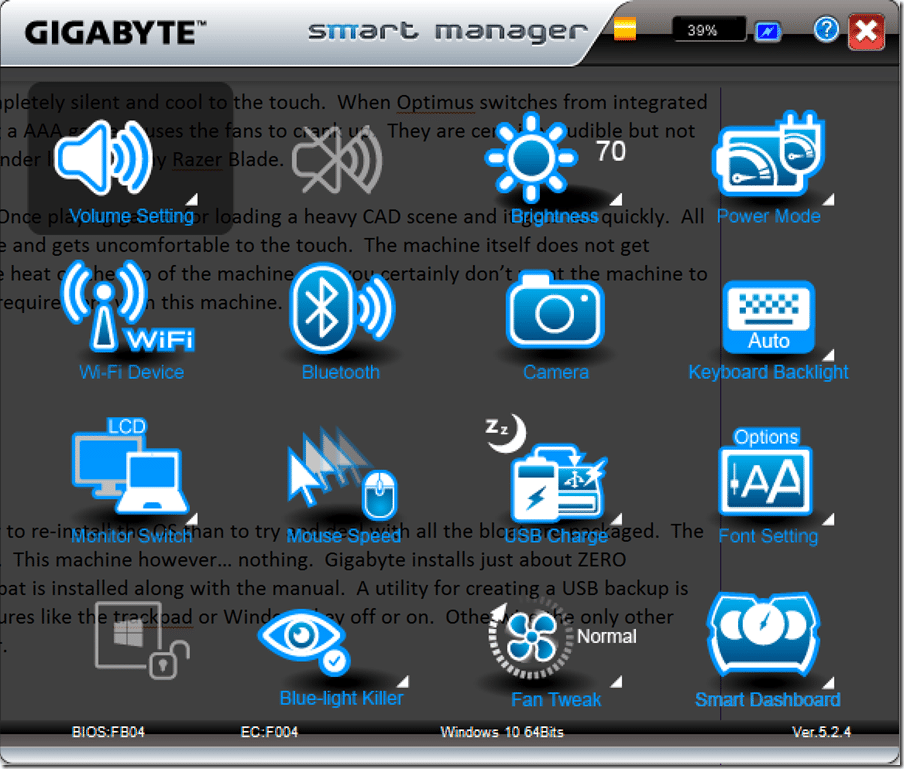Click the Keyboard Backlight Auto icon
The width and height of the screenshot is (904, 769).
coord(769,317)
